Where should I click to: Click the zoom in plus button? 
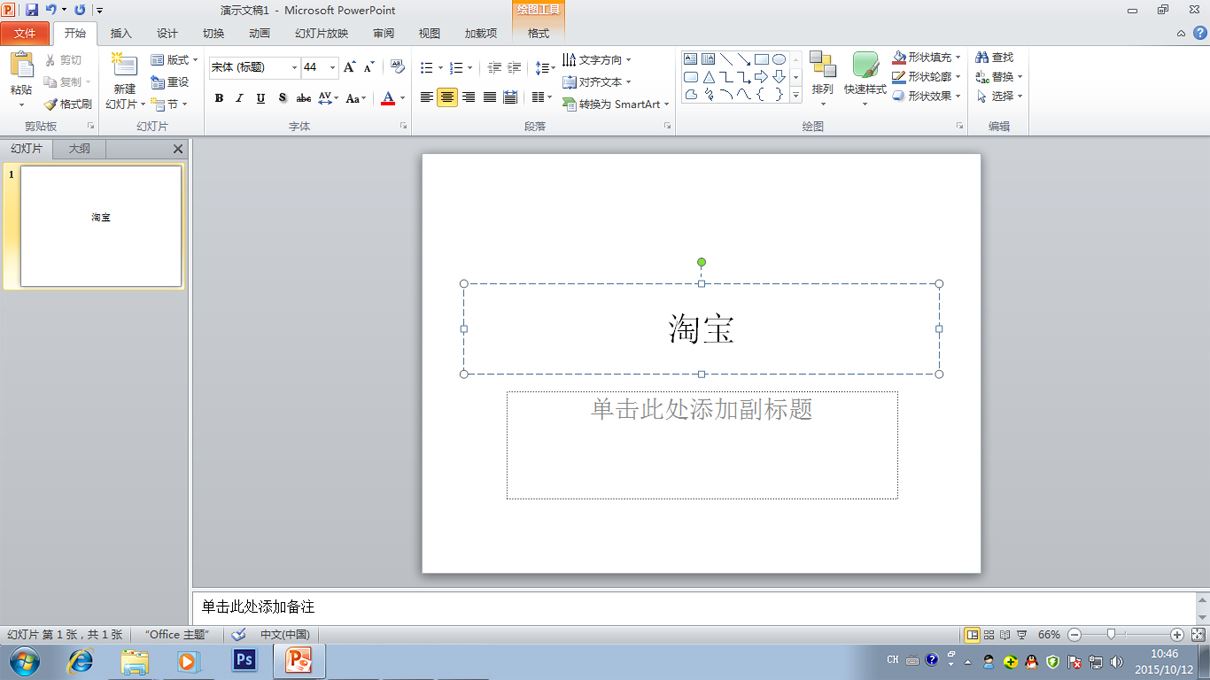point(1177,635)
